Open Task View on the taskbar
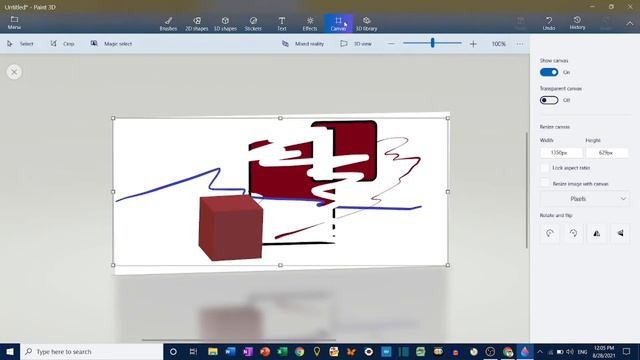The image size is (640, 360). [x=193, y=351]
